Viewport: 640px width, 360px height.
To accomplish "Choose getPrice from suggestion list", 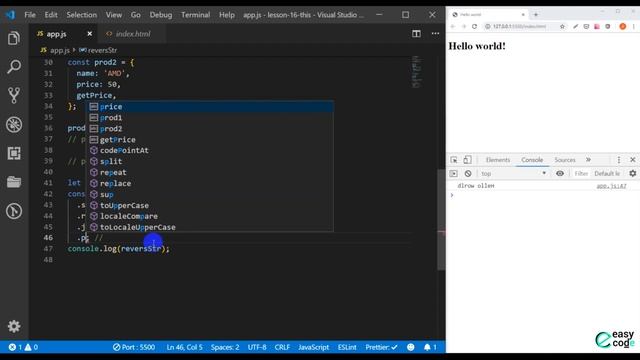I will click(211, 140).
